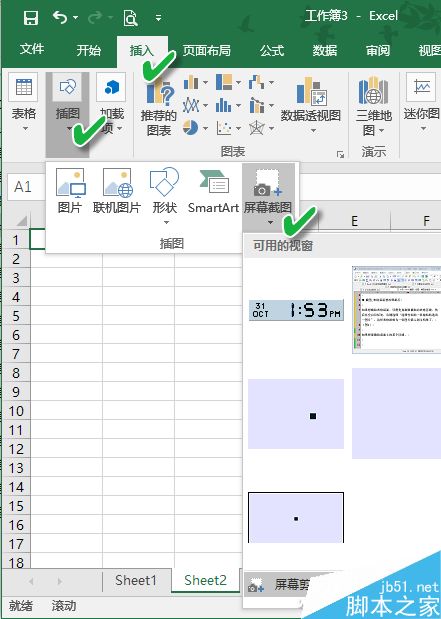Select the document window thumbnail
This screenshot has height=619, width=441.
point(396,310)
